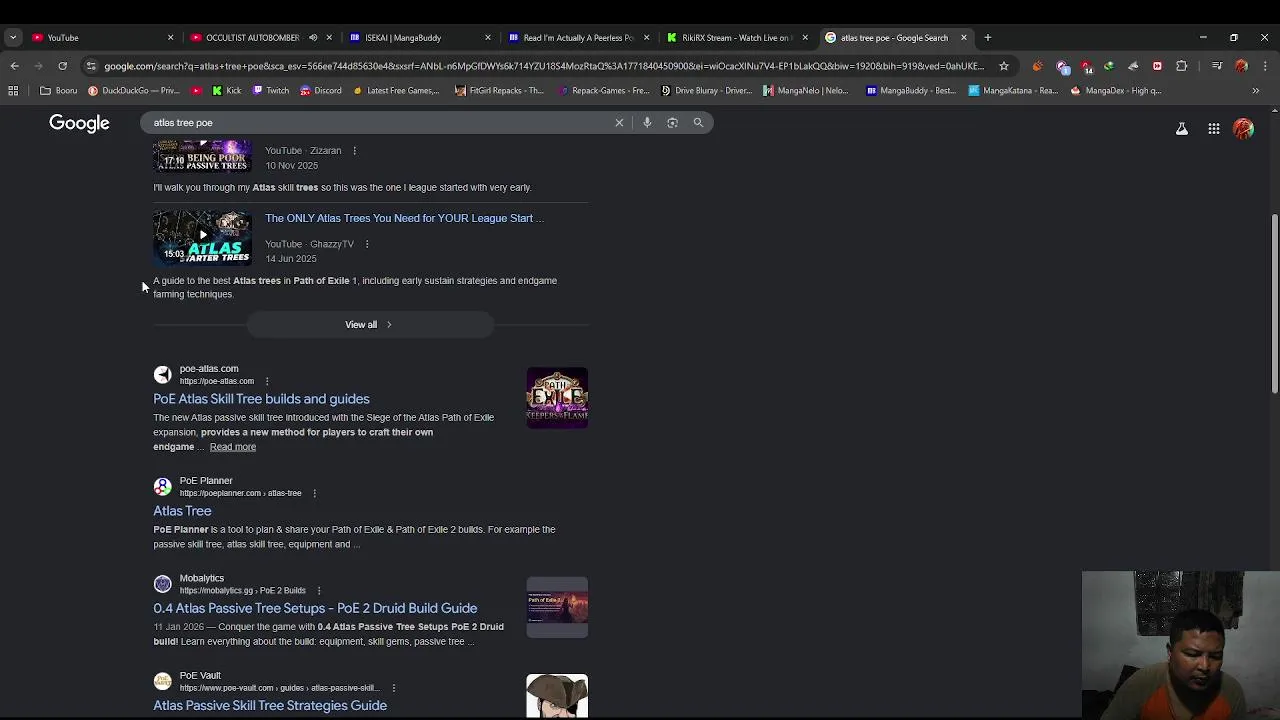This screenshot has width=1280, height=720.
Task: Open the Booru bookmark folder
Action: tap(58, 90)
